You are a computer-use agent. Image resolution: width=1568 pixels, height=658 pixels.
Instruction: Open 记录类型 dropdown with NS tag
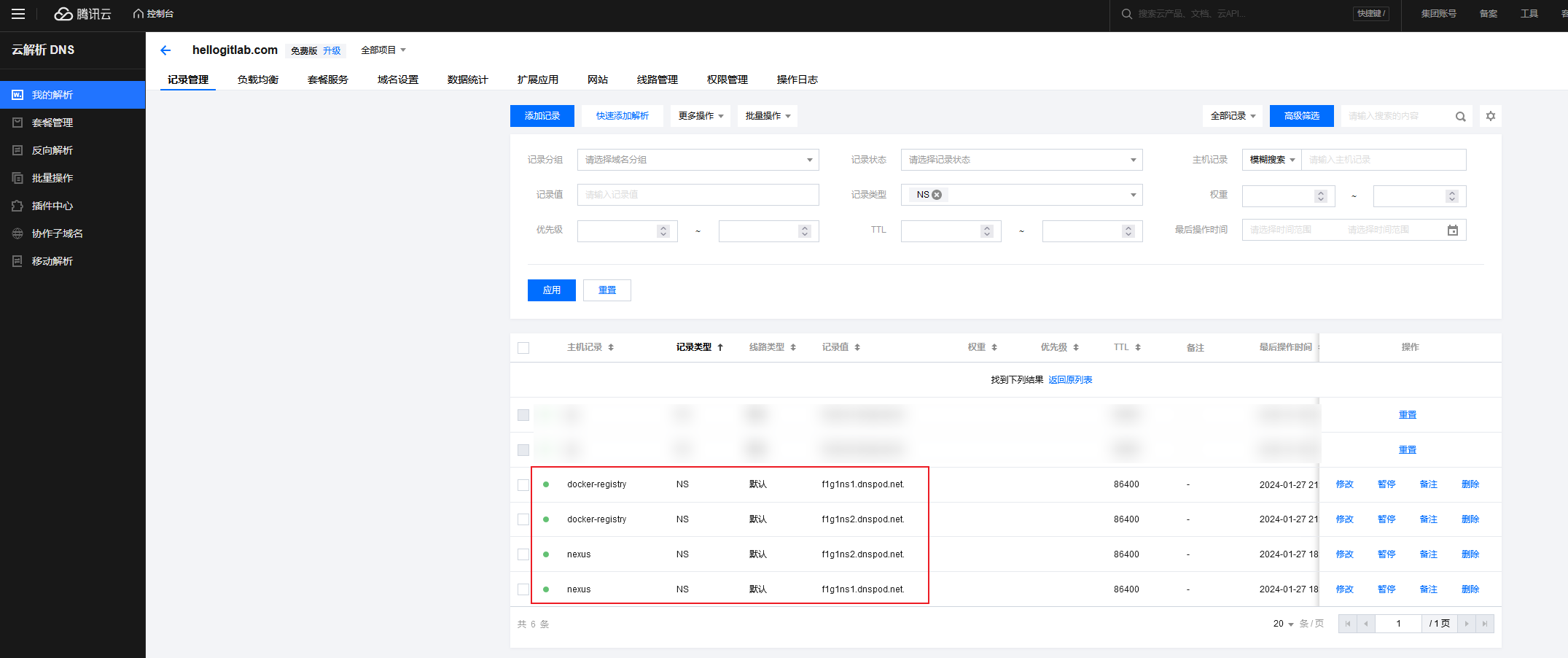click(x=1022, y=195)
